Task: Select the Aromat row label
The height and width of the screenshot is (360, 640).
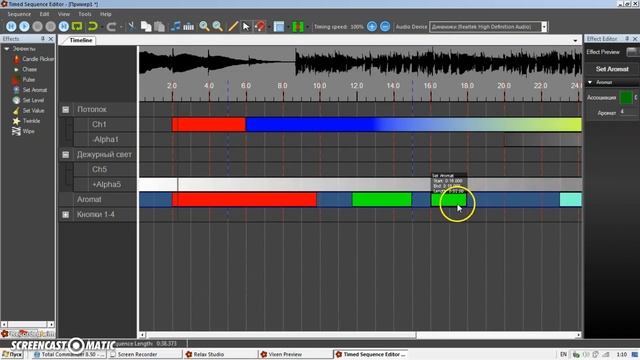Action: point(89,200)
